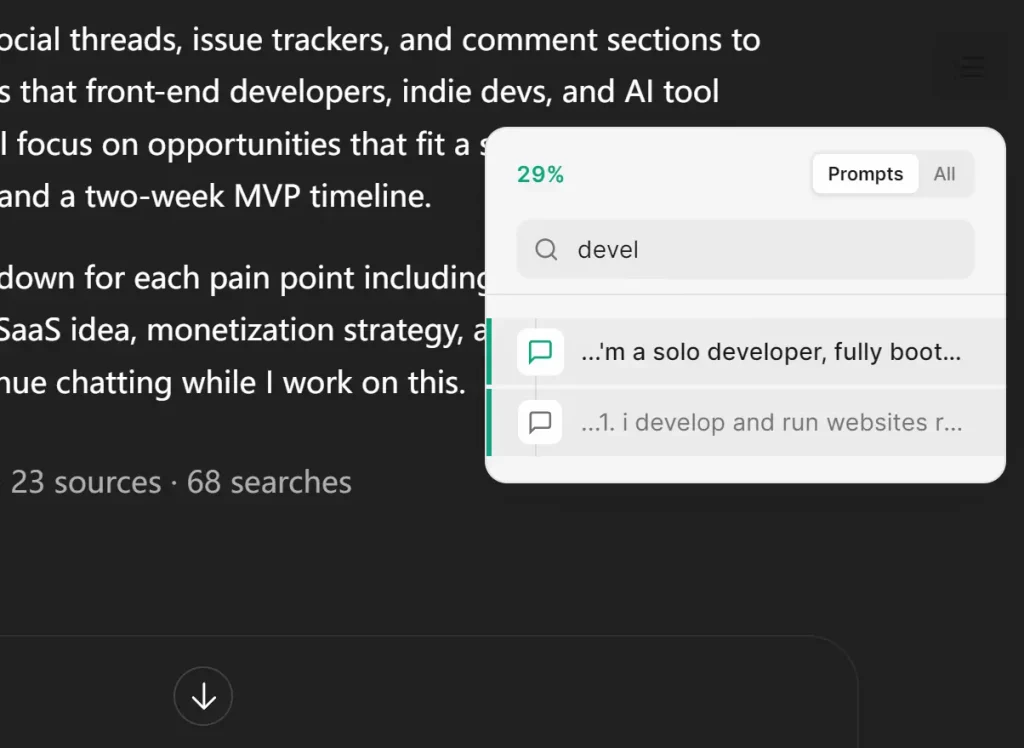
Task: Switch the filter to All
Action: tap(944, 173)
